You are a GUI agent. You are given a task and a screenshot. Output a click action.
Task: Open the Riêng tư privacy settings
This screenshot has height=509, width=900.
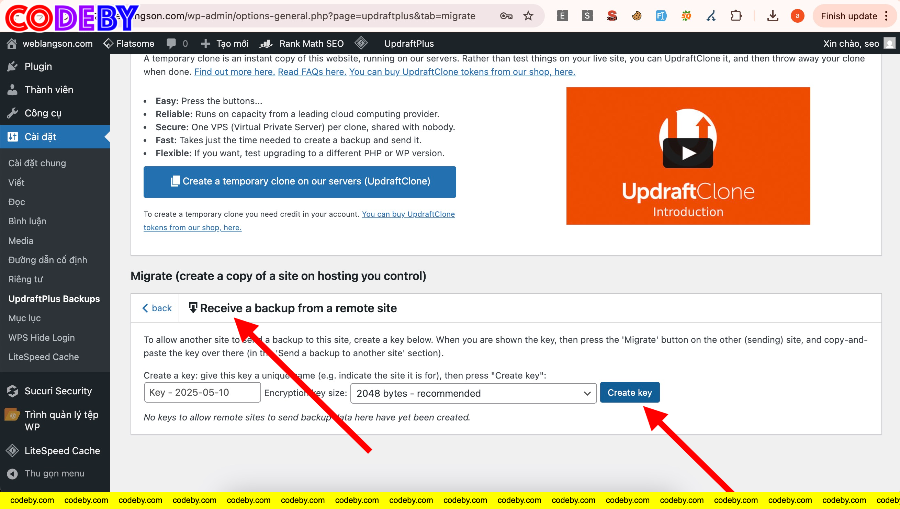pyautogui.click(x=25, y=279)
